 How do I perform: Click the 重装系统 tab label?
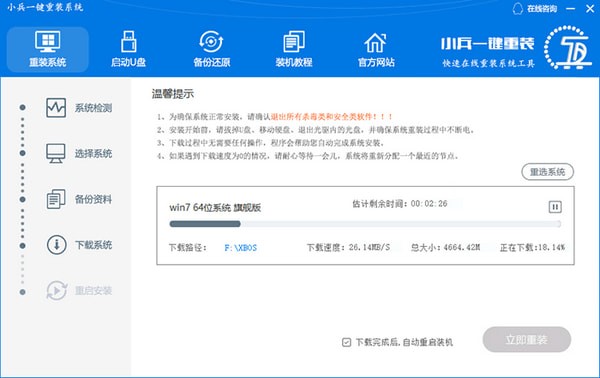[x=48, y=62]
